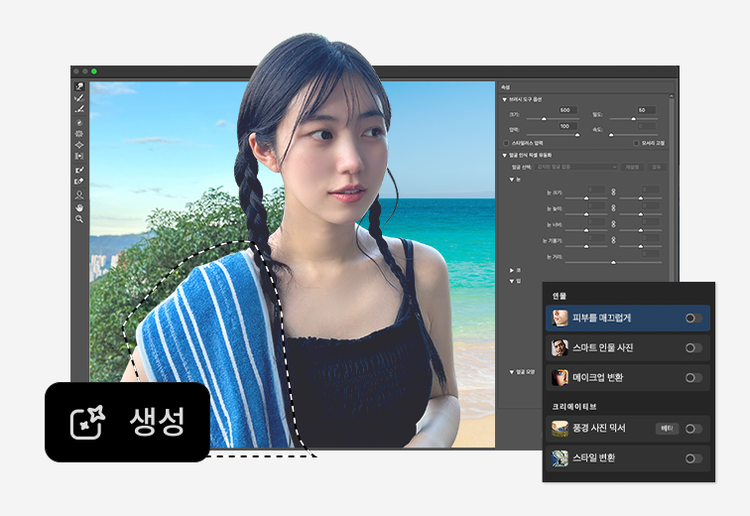This screenshot has height=516, width=750.
Task: Click the link icon for 눈 너비
Action: point(613,224)
